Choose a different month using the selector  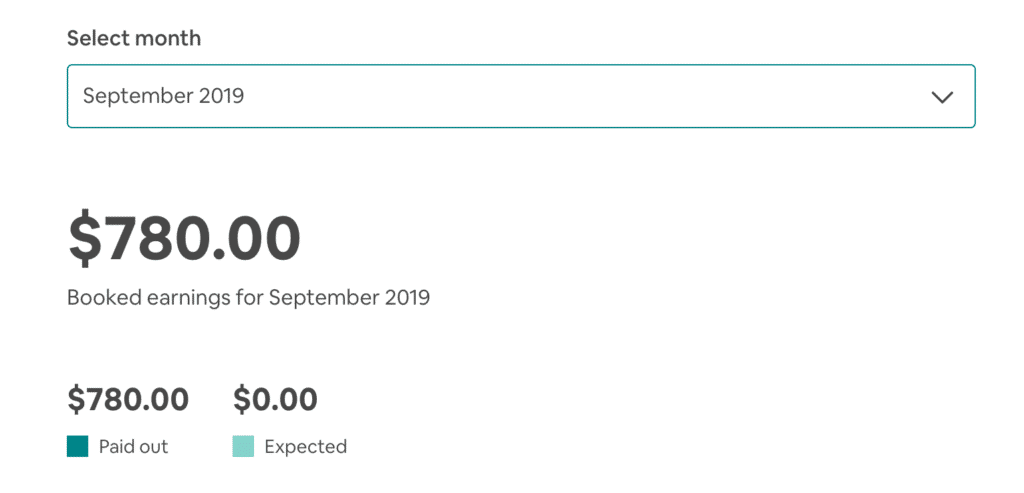[x=521, y=96]
